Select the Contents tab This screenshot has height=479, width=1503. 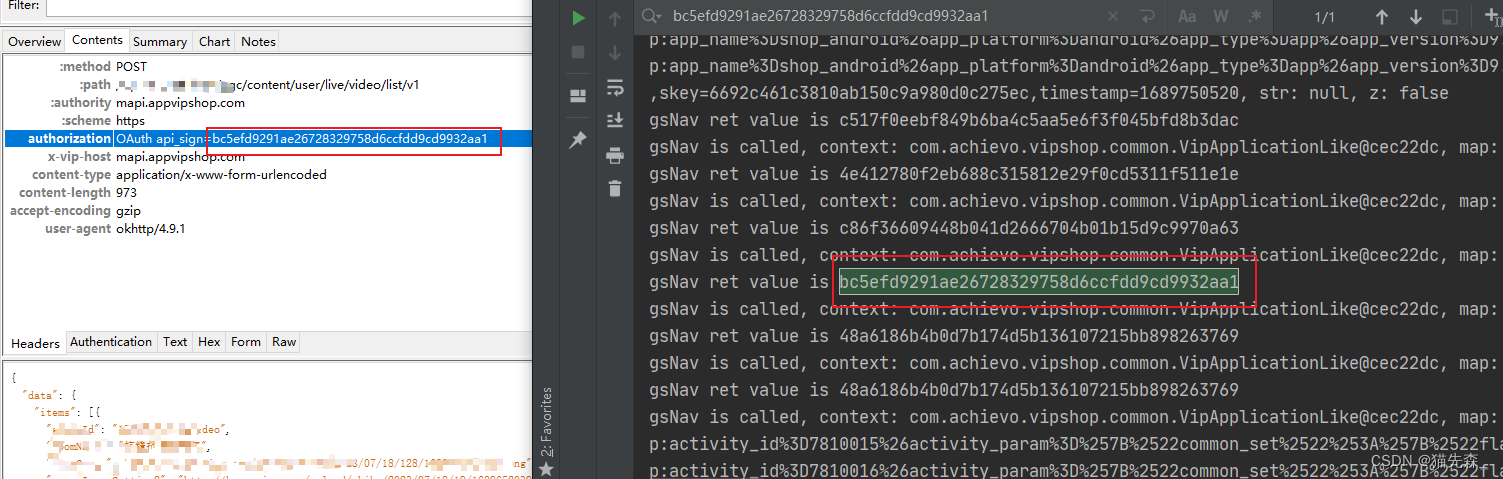tap(97, 40)
